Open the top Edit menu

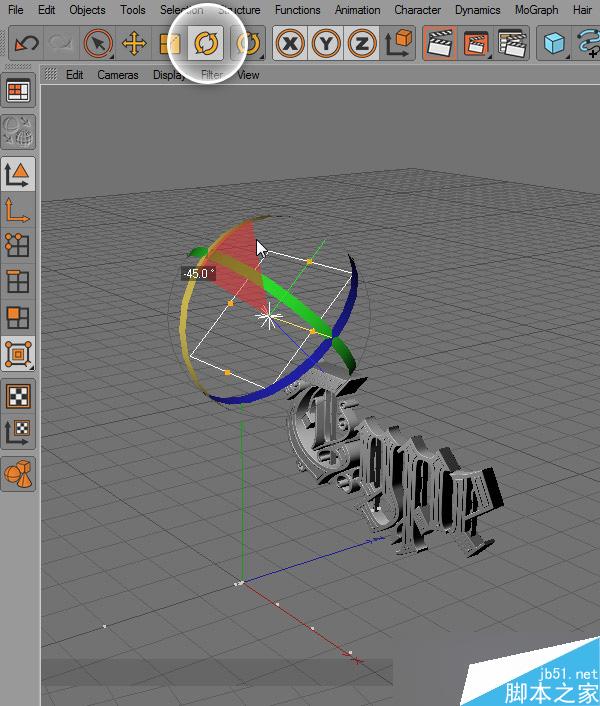pyautogui.click(x=46, y=9)
